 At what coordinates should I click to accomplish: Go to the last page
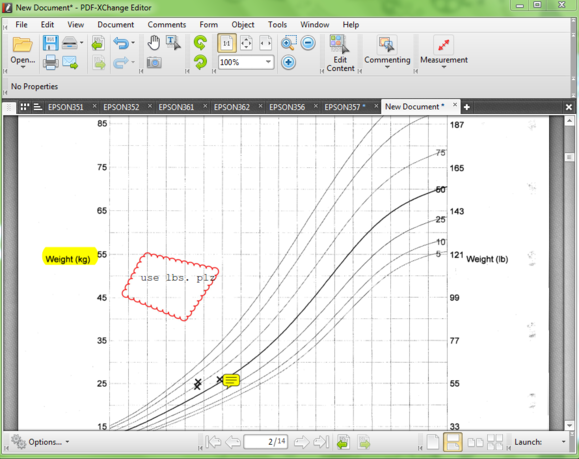pyautogui.click(x=321, y=442)
